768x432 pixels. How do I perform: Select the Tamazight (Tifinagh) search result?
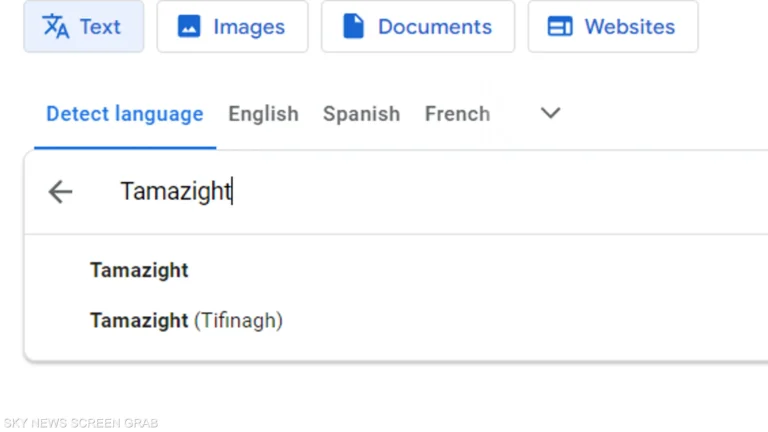pyautogui.click(x=186, y=321)
